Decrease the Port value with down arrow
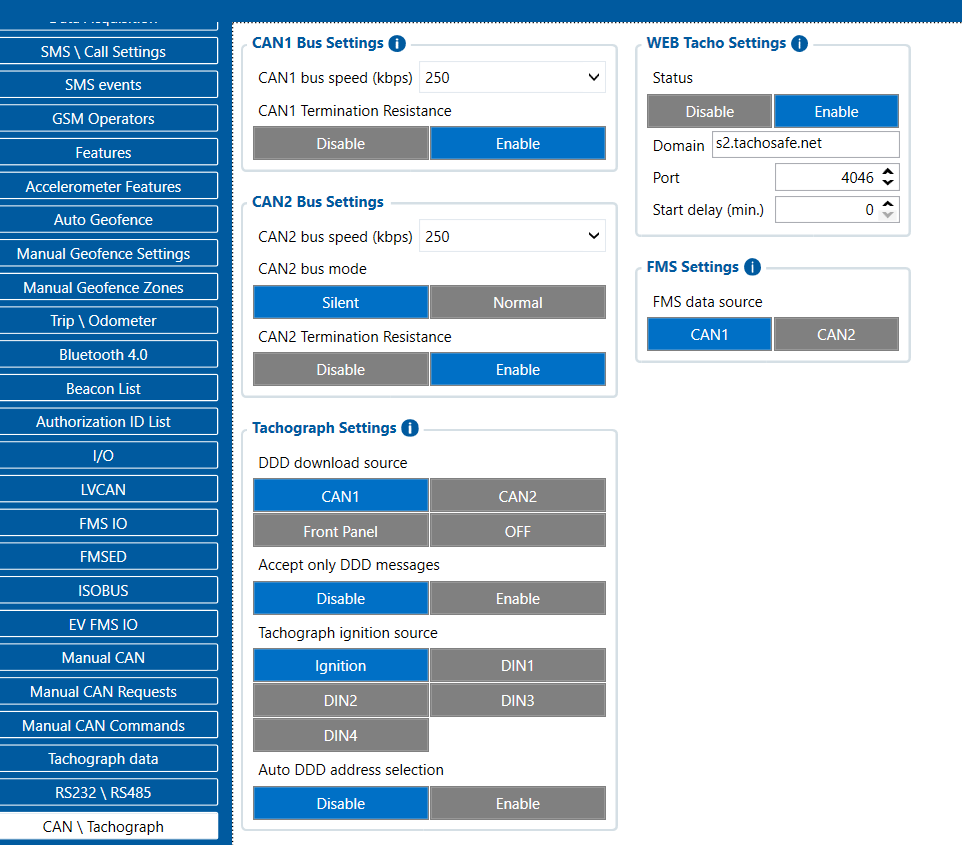Screen dimensions: 962x845 coord(888,183)
